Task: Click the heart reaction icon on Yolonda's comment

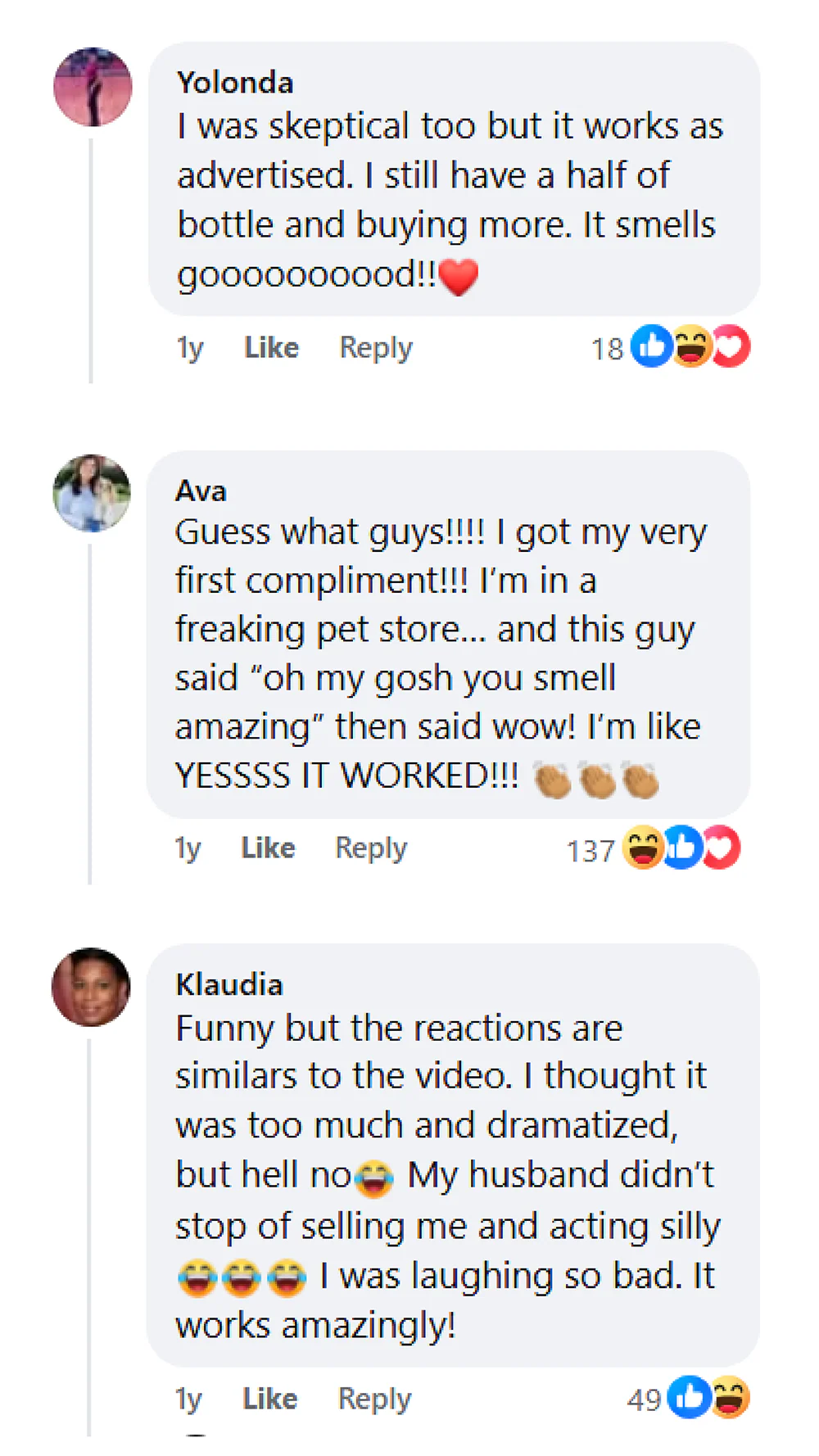Action: coord(731,346)
